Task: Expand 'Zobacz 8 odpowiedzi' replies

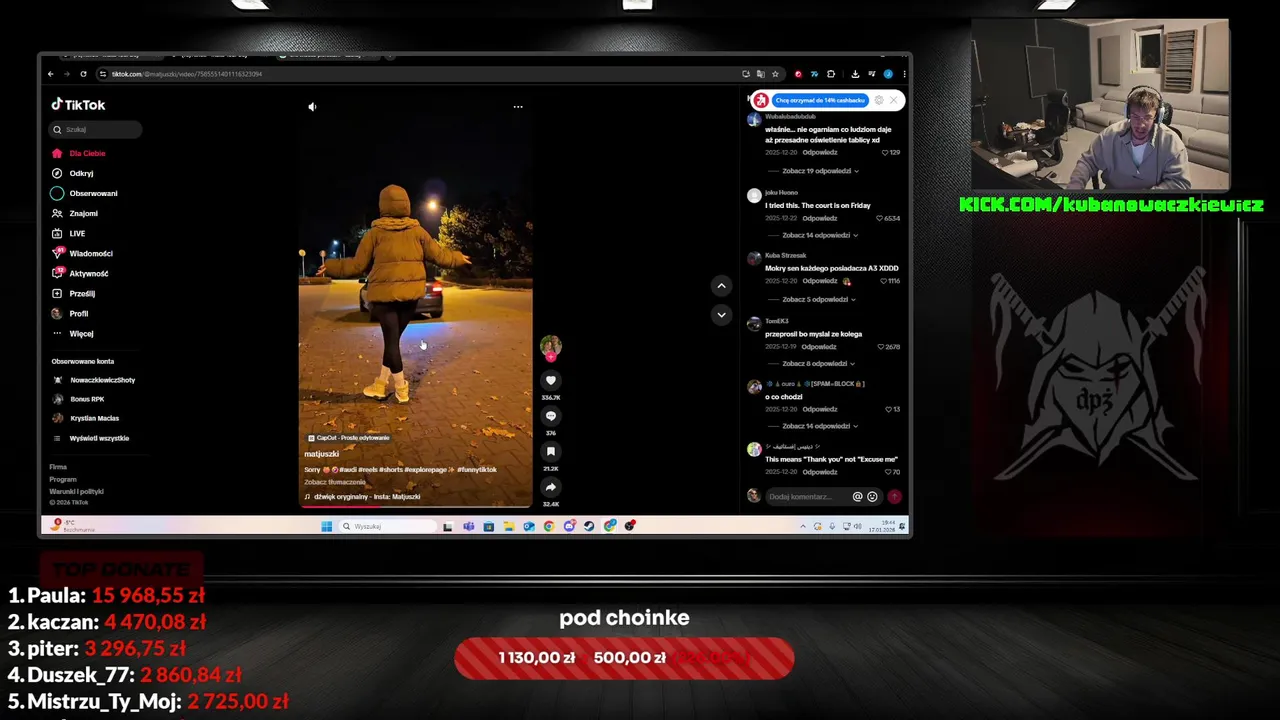Action: [x=819, y=363]
